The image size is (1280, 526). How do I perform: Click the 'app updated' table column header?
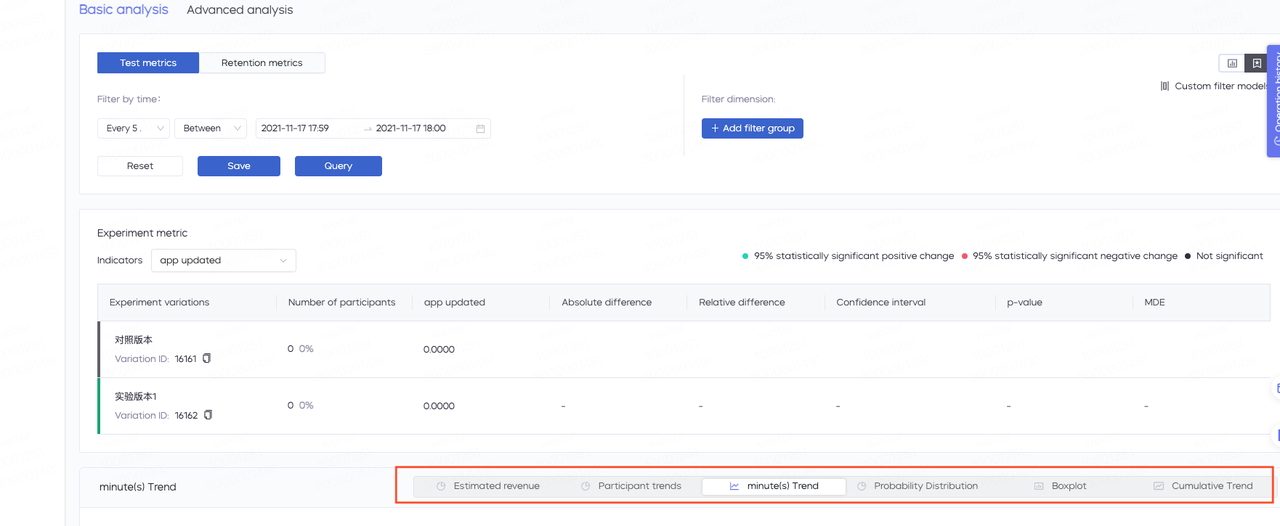[x=454, y=302]
